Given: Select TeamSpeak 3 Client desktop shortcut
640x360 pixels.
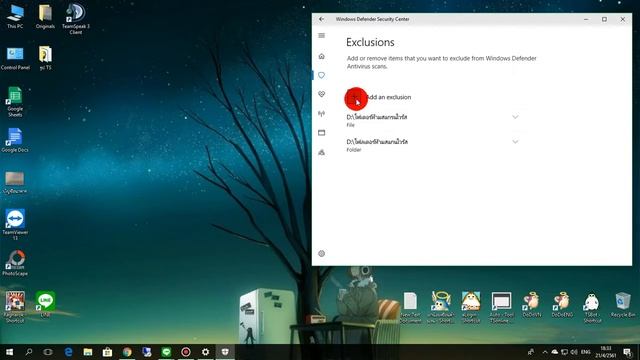Looking at the screenshot, I should pos(76,19).
